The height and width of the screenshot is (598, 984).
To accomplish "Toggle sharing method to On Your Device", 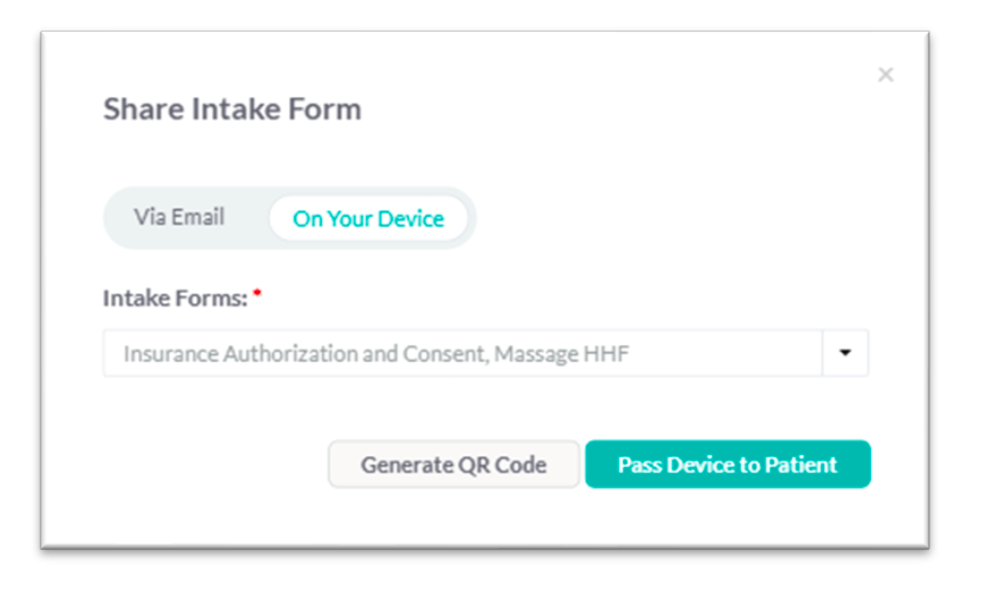I will (x=368, y=219).
